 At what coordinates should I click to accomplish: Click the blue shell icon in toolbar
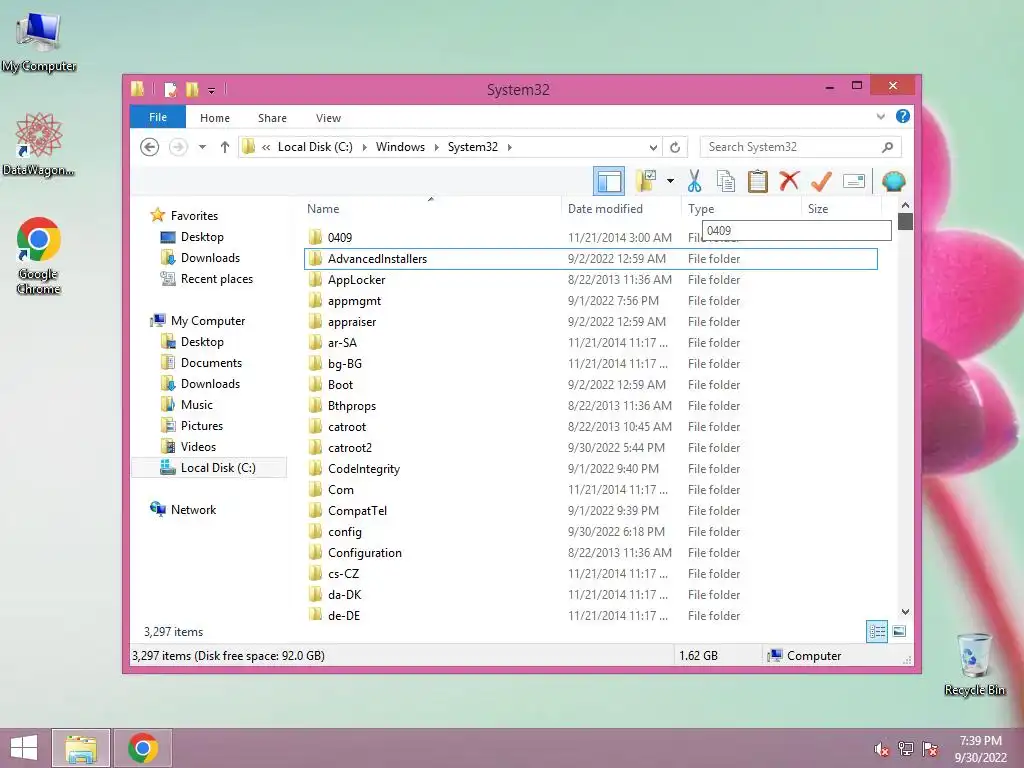click(x=893, y=181)
